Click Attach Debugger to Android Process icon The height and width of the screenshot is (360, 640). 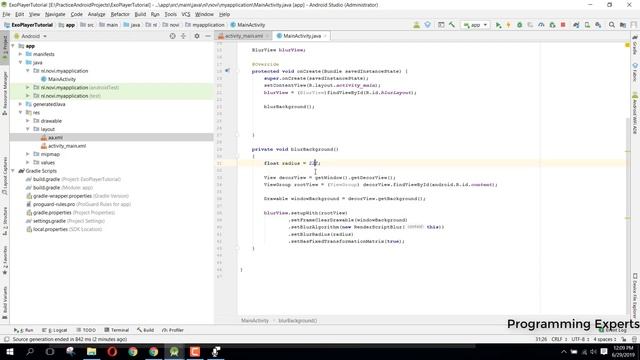tap(552, 25)
